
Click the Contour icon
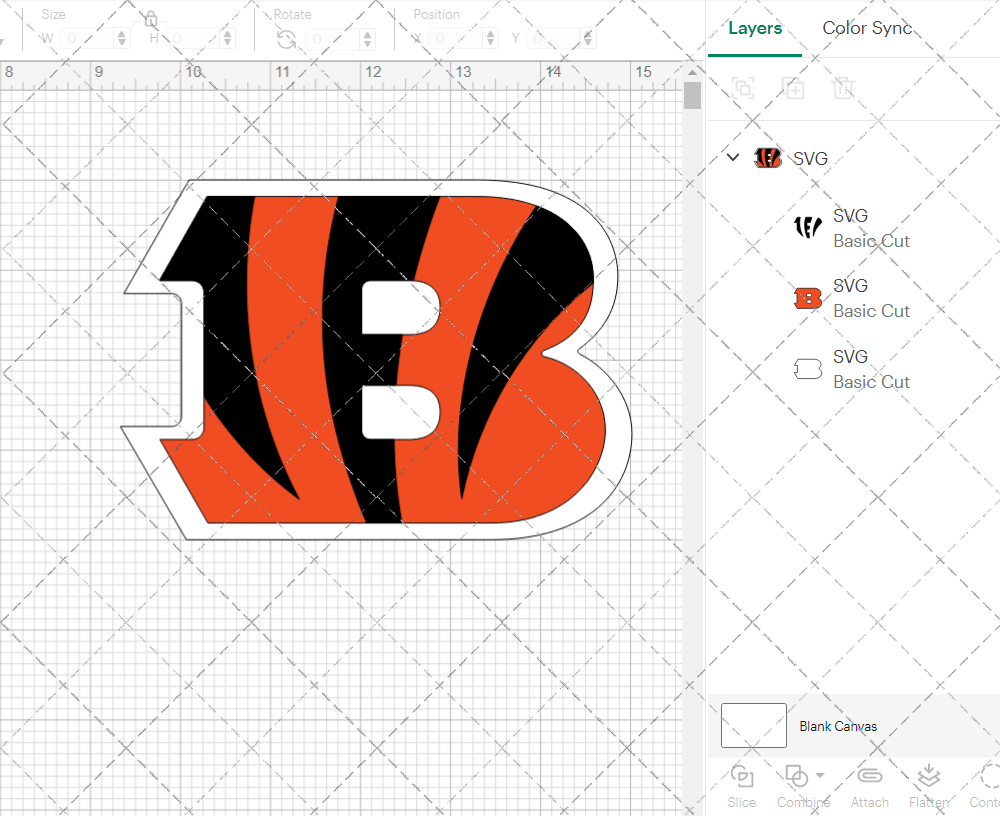(990, 776)
